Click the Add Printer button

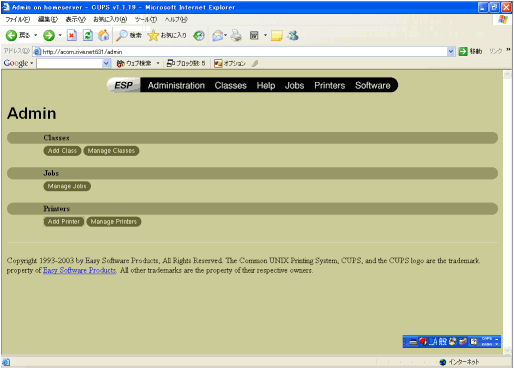[64, 221]
